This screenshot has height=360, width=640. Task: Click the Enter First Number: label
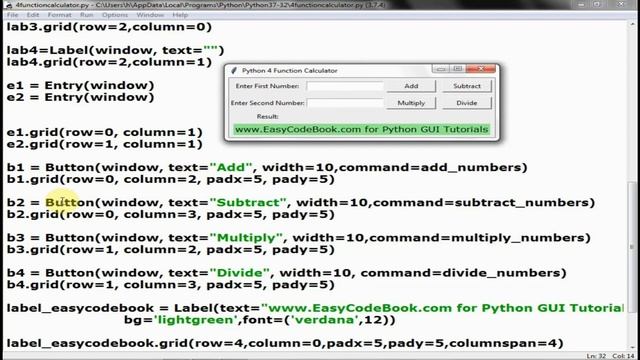click(267, 86)
